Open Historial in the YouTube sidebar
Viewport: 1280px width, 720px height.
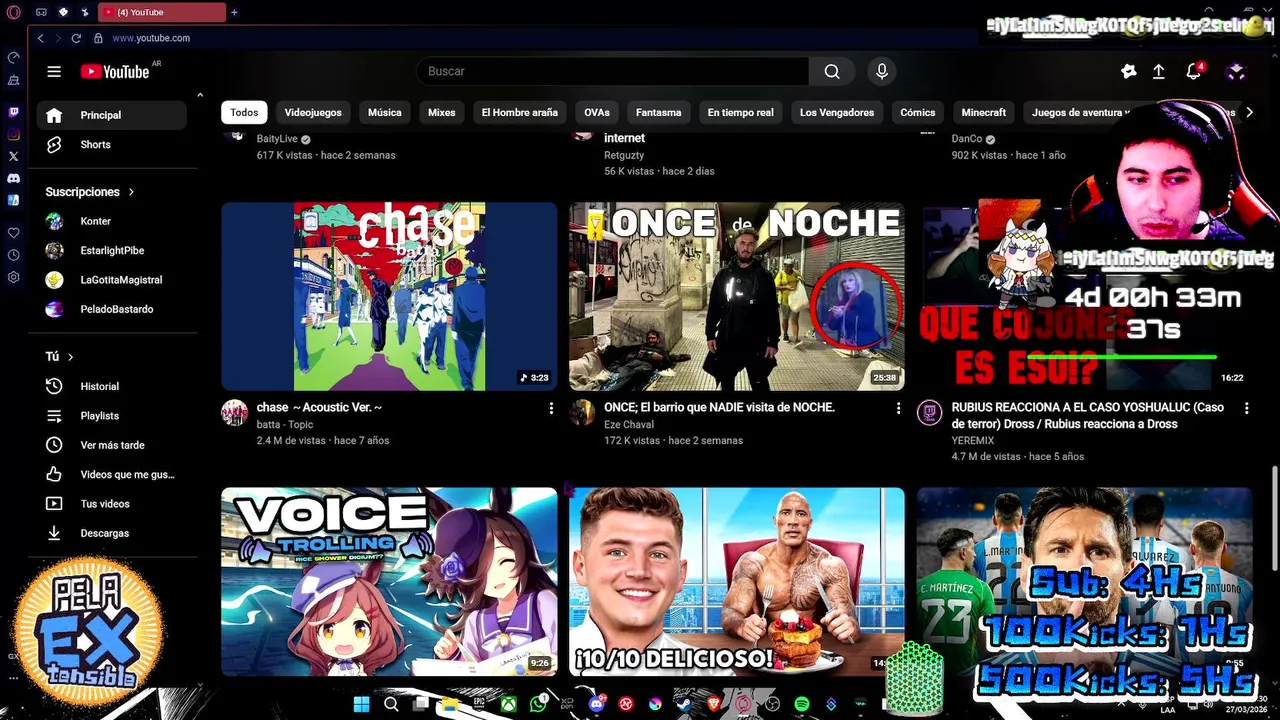tap(111, 386)
